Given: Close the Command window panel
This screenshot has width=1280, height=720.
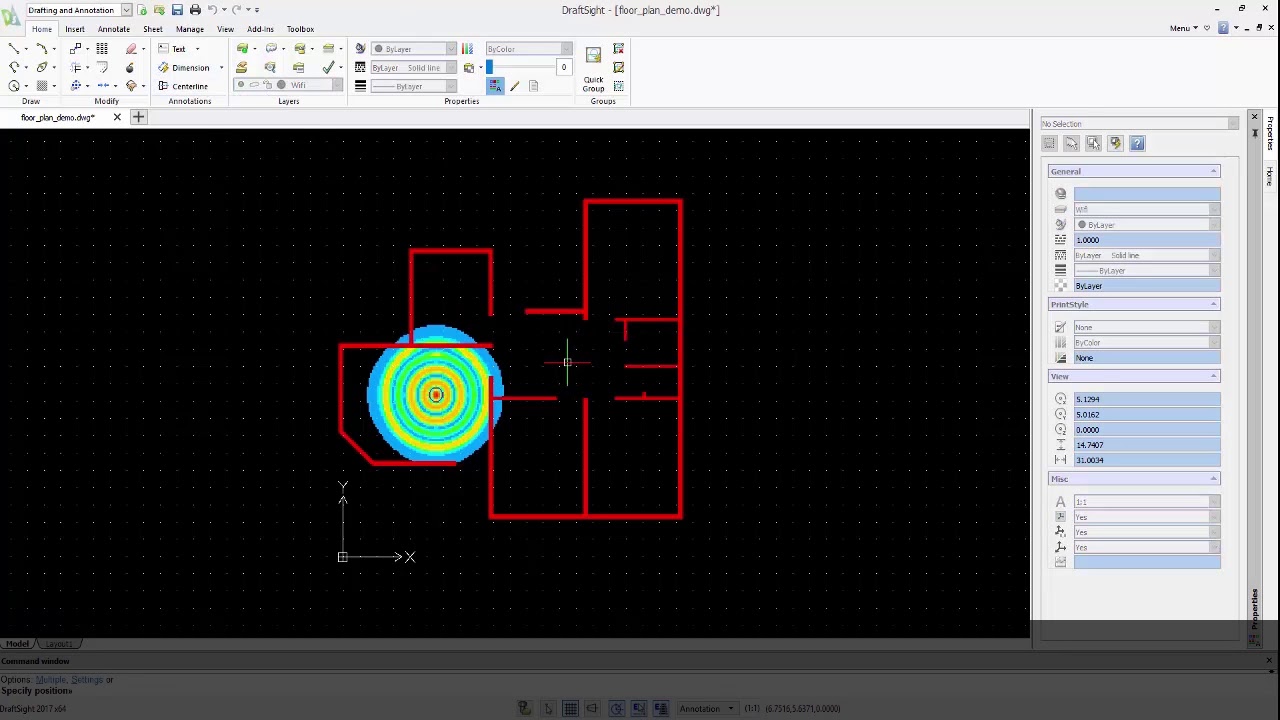Looking at the screenshot, I should click(1269, 661).
